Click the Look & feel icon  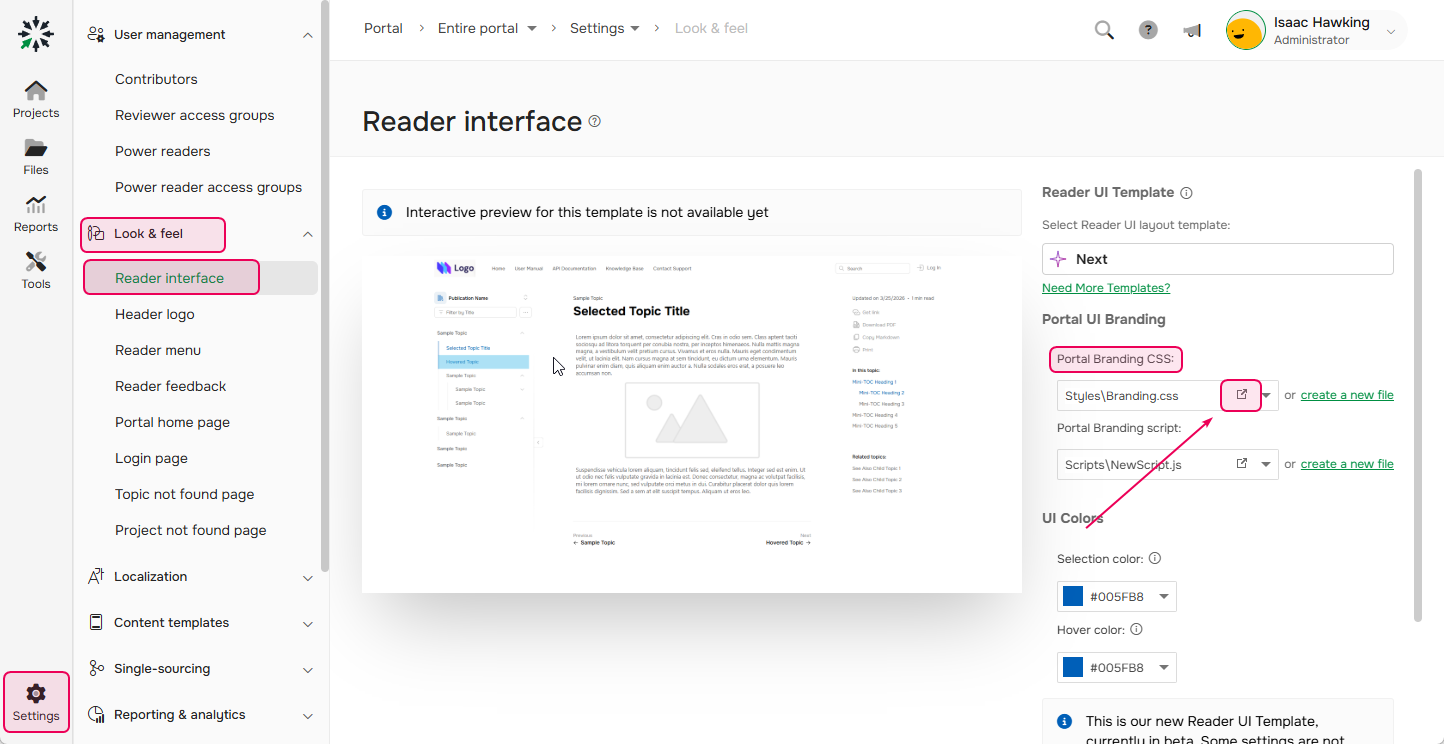[x=96, y=234]
